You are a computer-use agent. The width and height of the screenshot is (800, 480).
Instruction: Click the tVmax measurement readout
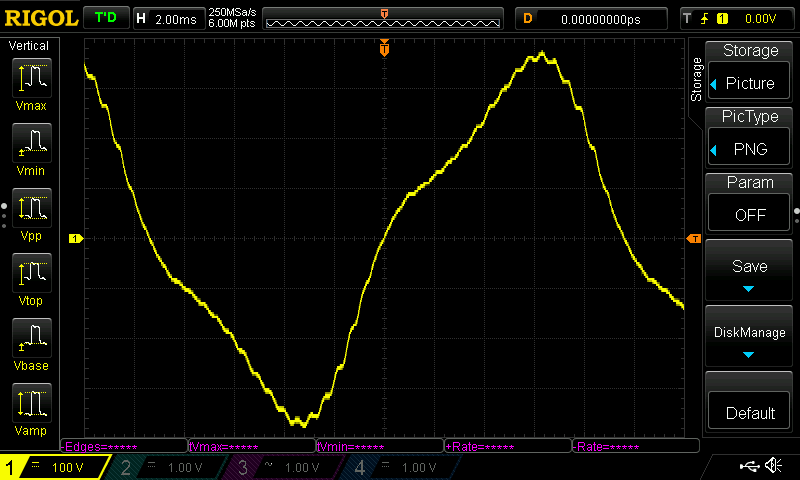click(x=252, y=446)
